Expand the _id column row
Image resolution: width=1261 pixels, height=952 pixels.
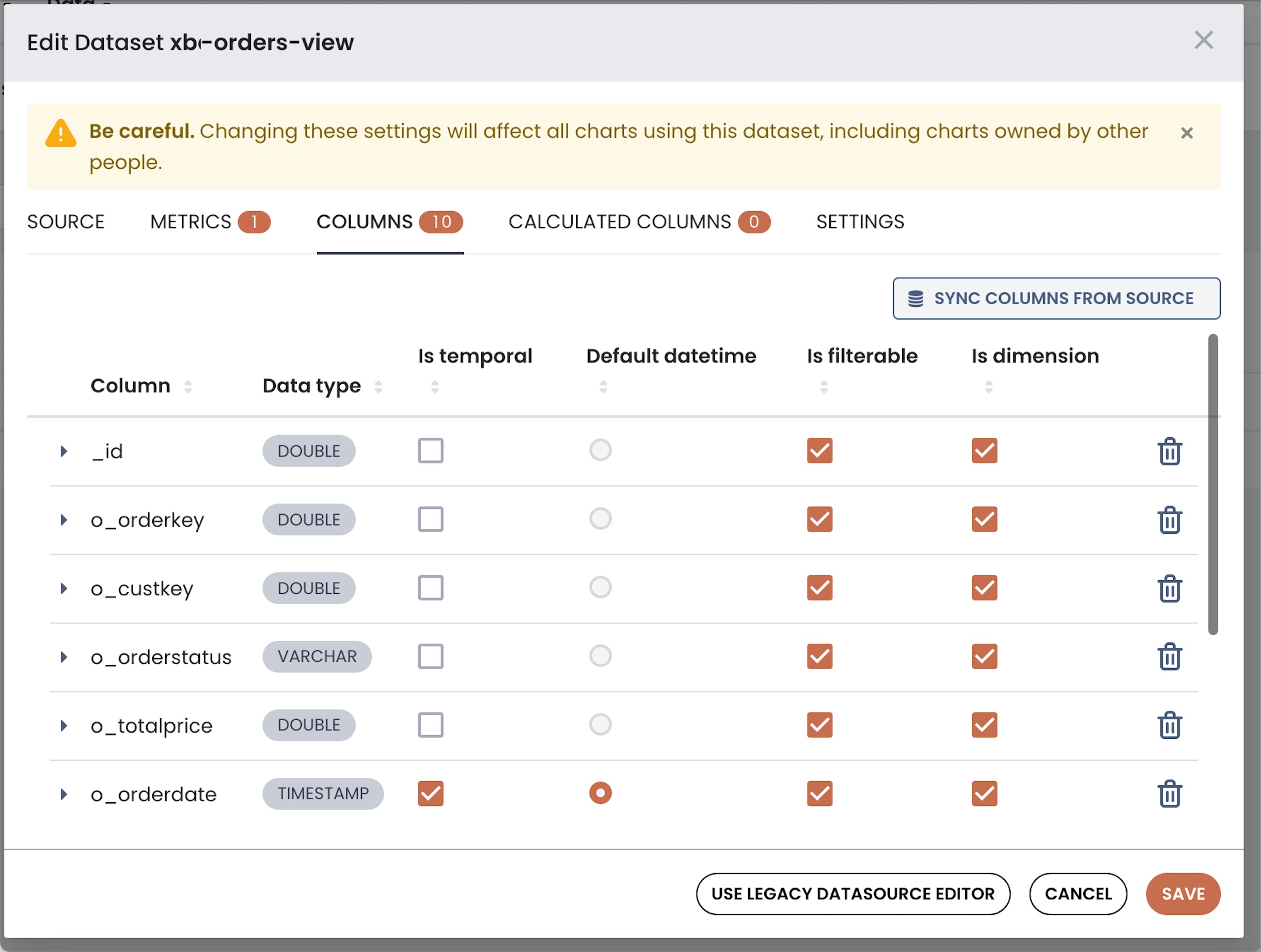point(64,452)
